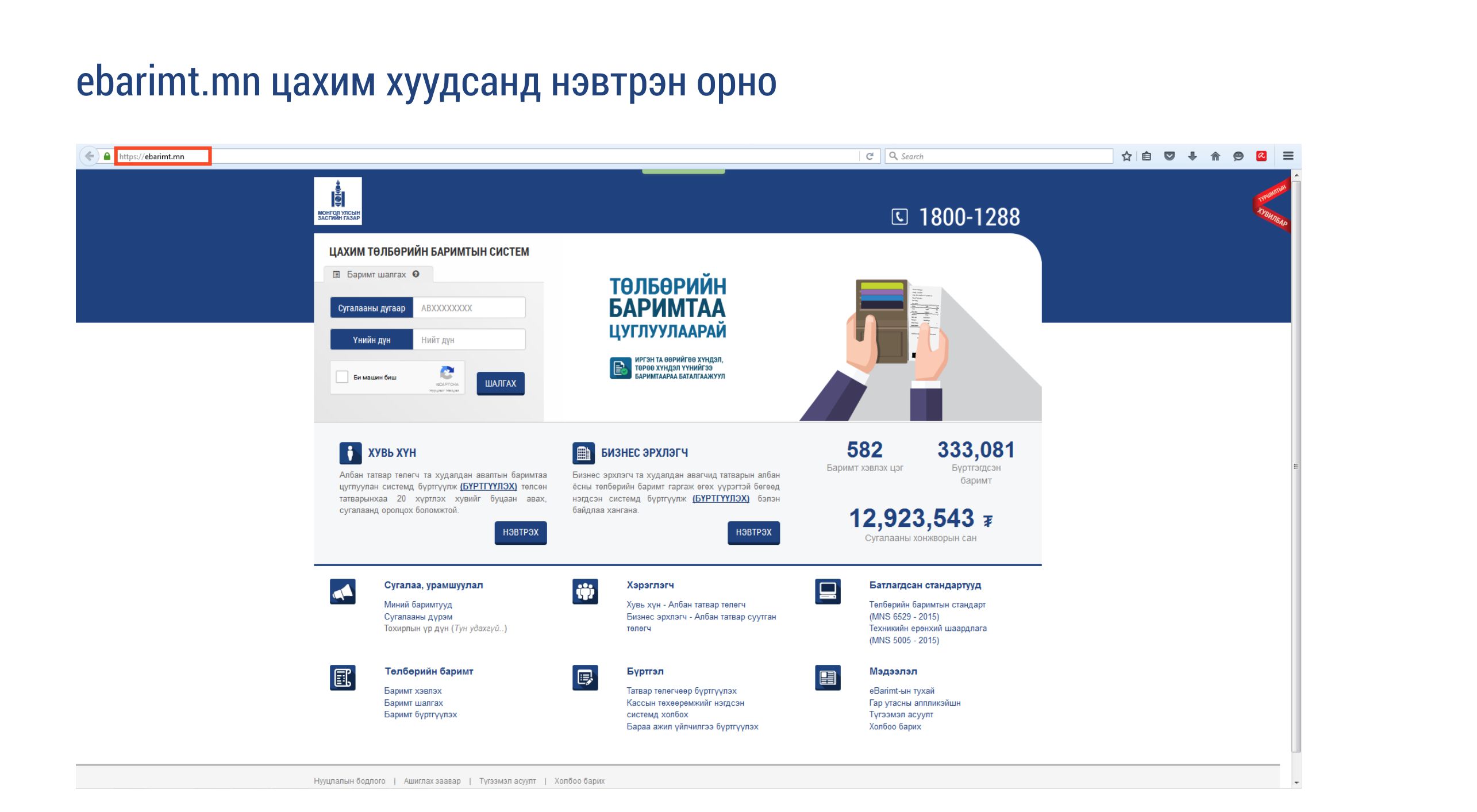The width and height of the screenshot is (1477, 812).
Task: Open the downloads arrow icon
Action: click(1193, 156)
